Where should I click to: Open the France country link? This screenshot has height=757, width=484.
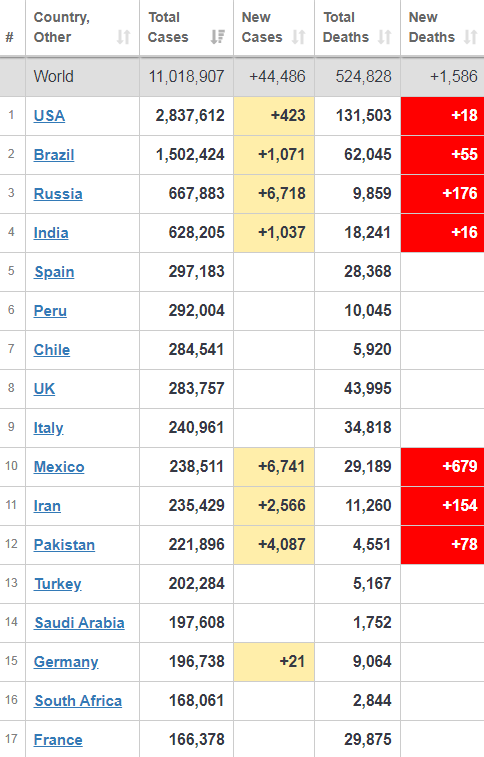click(x=58, y=740)
